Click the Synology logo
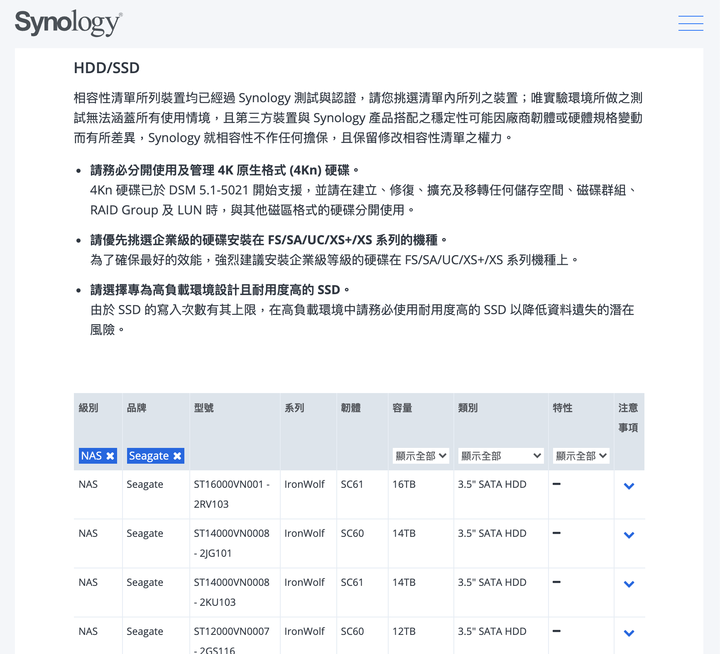Viewport: 720px width, 654px height. coord(68,23)
